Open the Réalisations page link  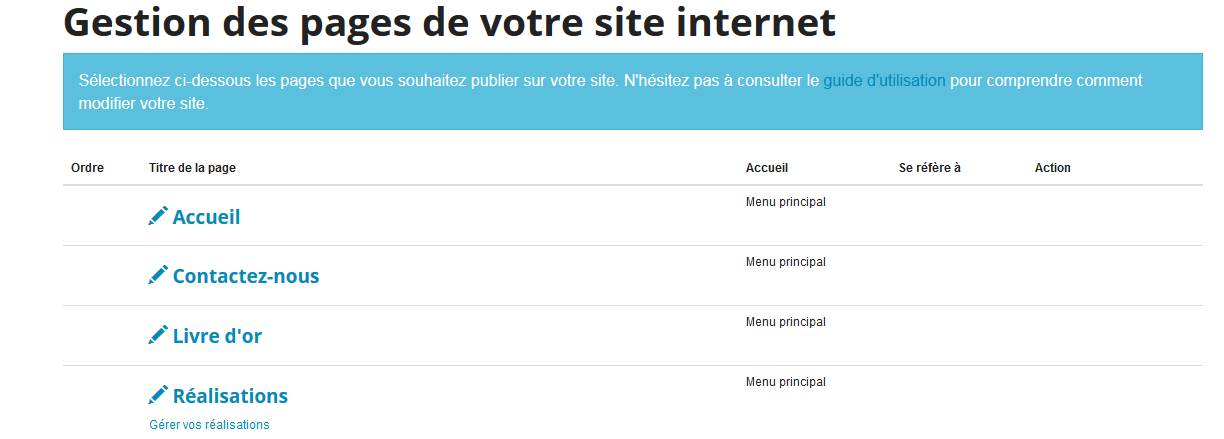coord(230,397)
